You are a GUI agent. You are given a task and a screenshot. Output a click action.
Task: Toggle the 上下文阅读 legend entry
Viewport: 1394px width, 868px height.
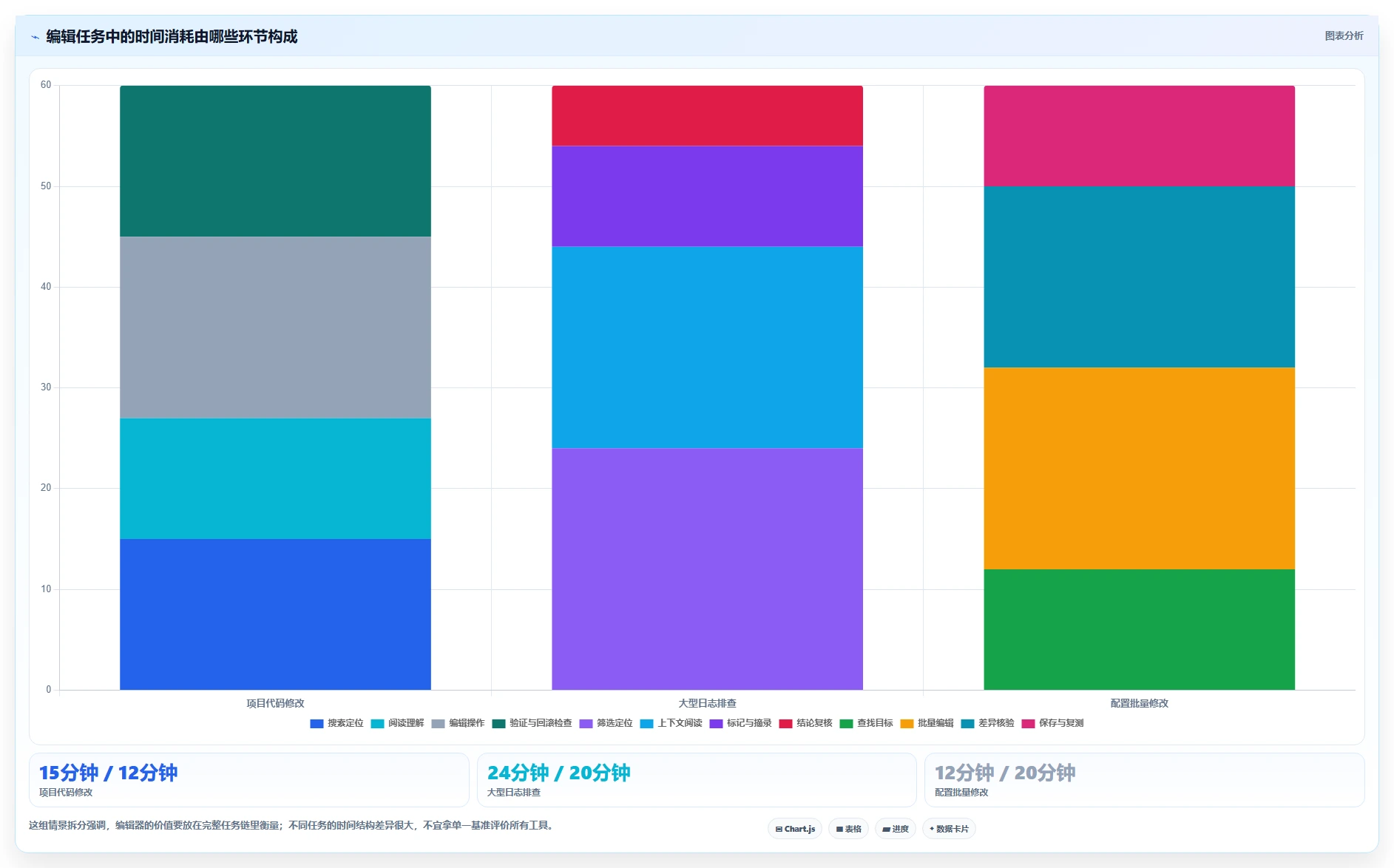(671, 723)
